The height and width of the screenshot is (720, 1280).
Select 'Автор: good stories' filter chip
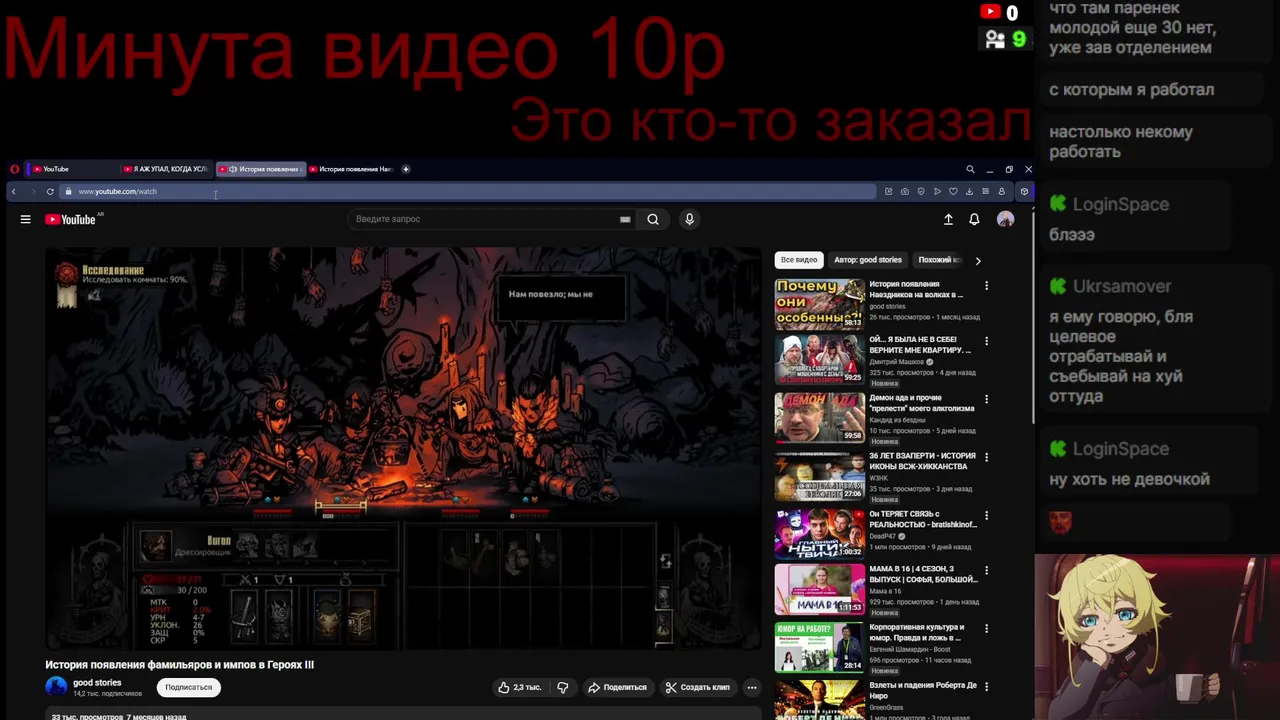868,260
